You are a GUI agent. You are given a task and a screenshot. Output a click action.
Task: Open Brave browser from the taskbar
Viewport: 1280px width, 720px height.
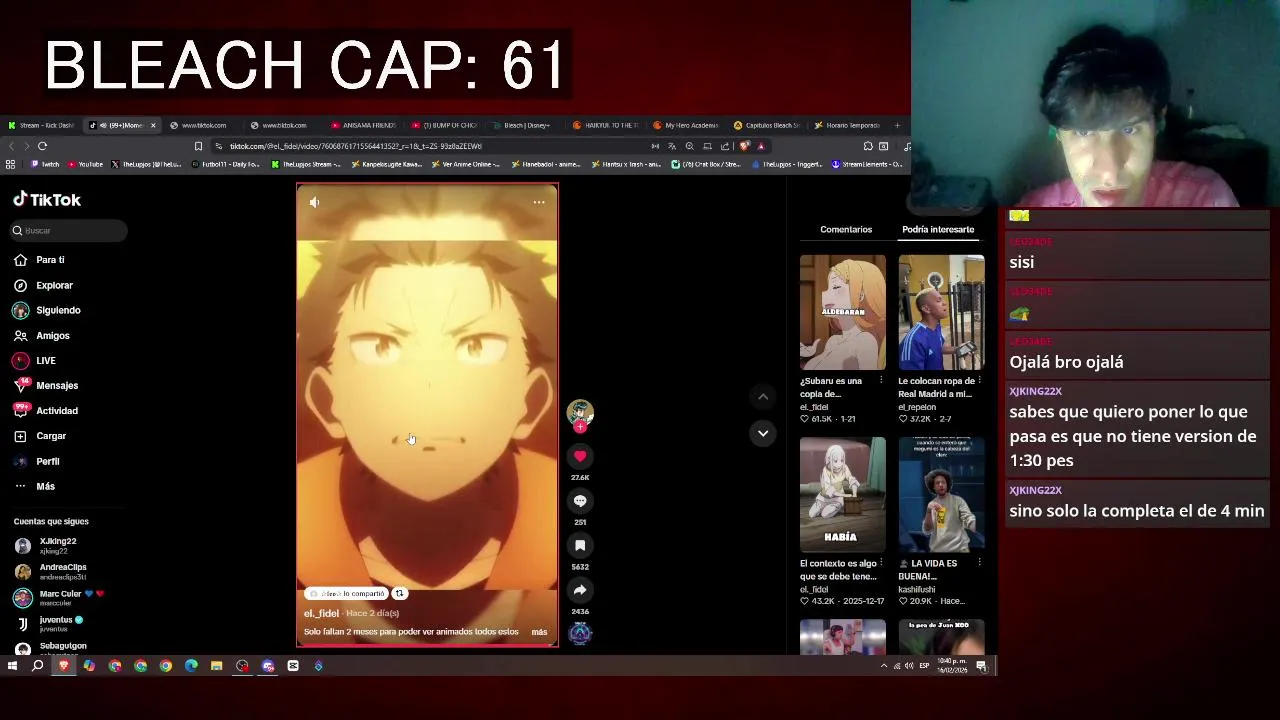click(x=64, y=666)
